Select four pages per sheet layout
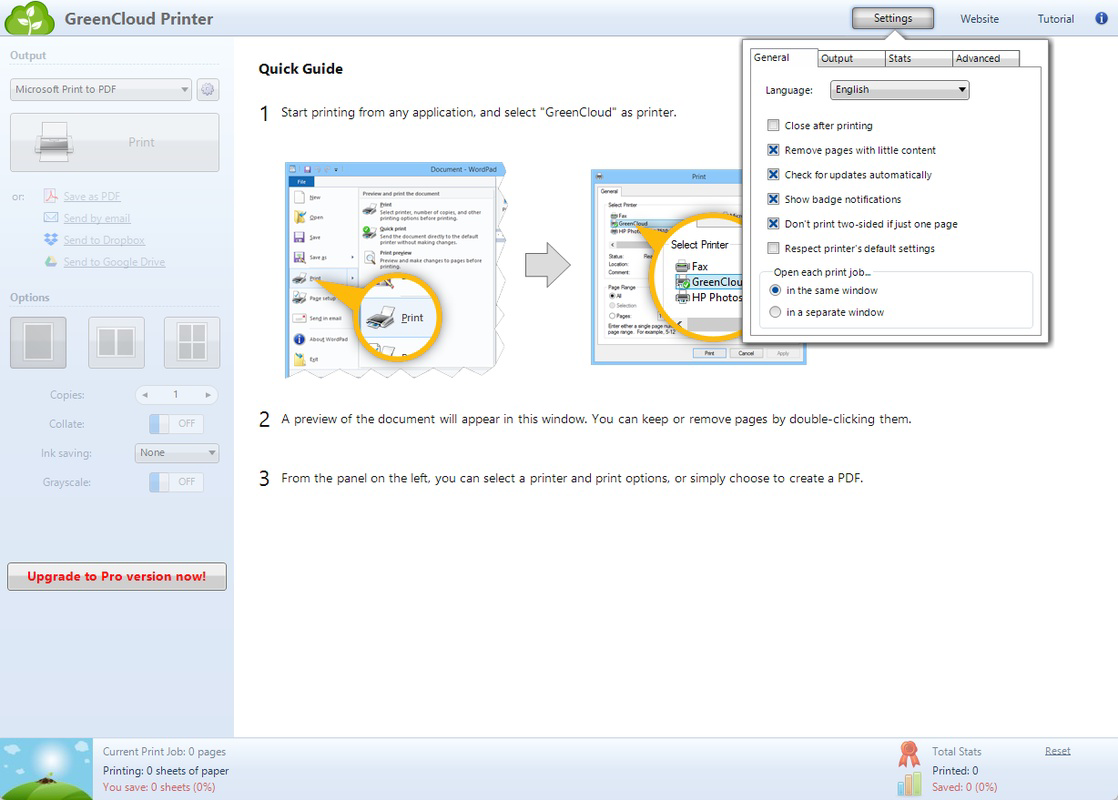Viewport: 1118px width, 800px height. 192,342
